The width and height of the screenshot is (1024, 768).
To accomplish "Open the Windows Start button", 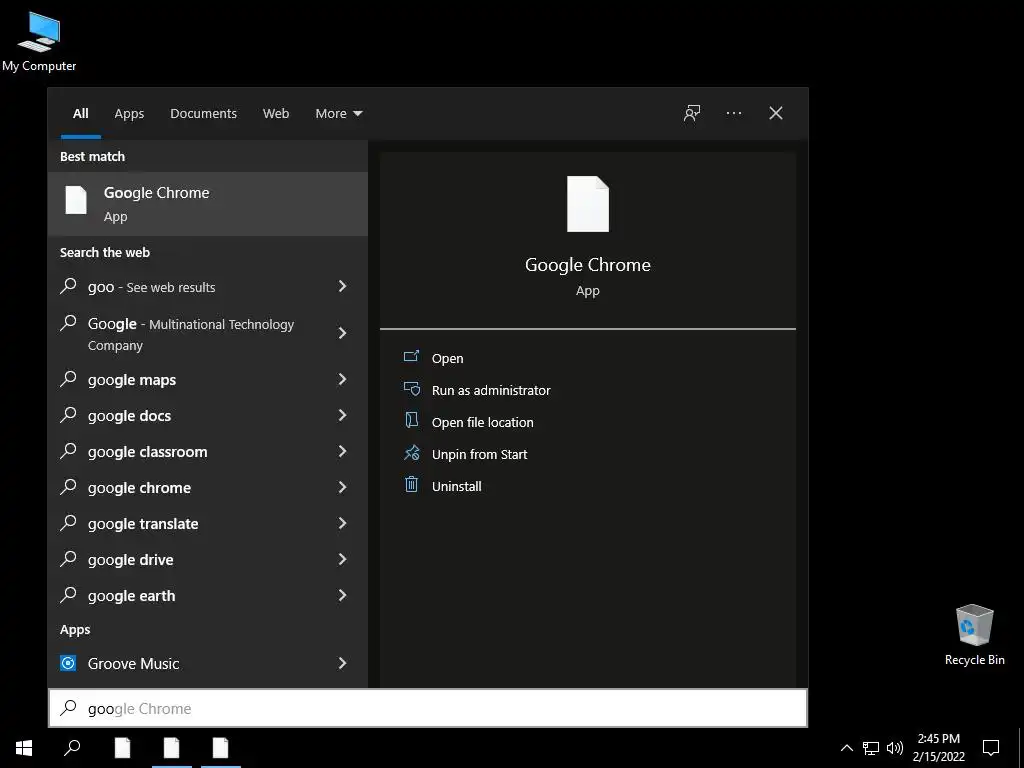I will pos(24,748).
